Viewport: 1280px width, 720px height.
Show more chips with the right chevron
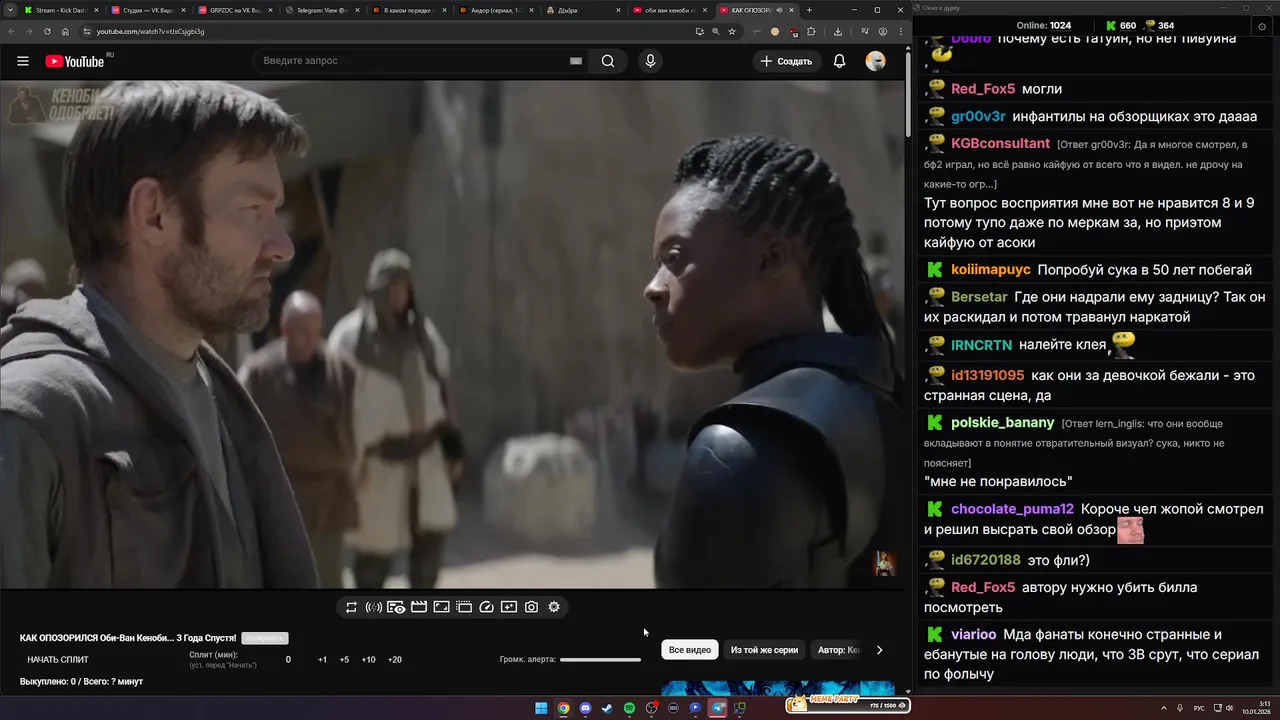879,650
